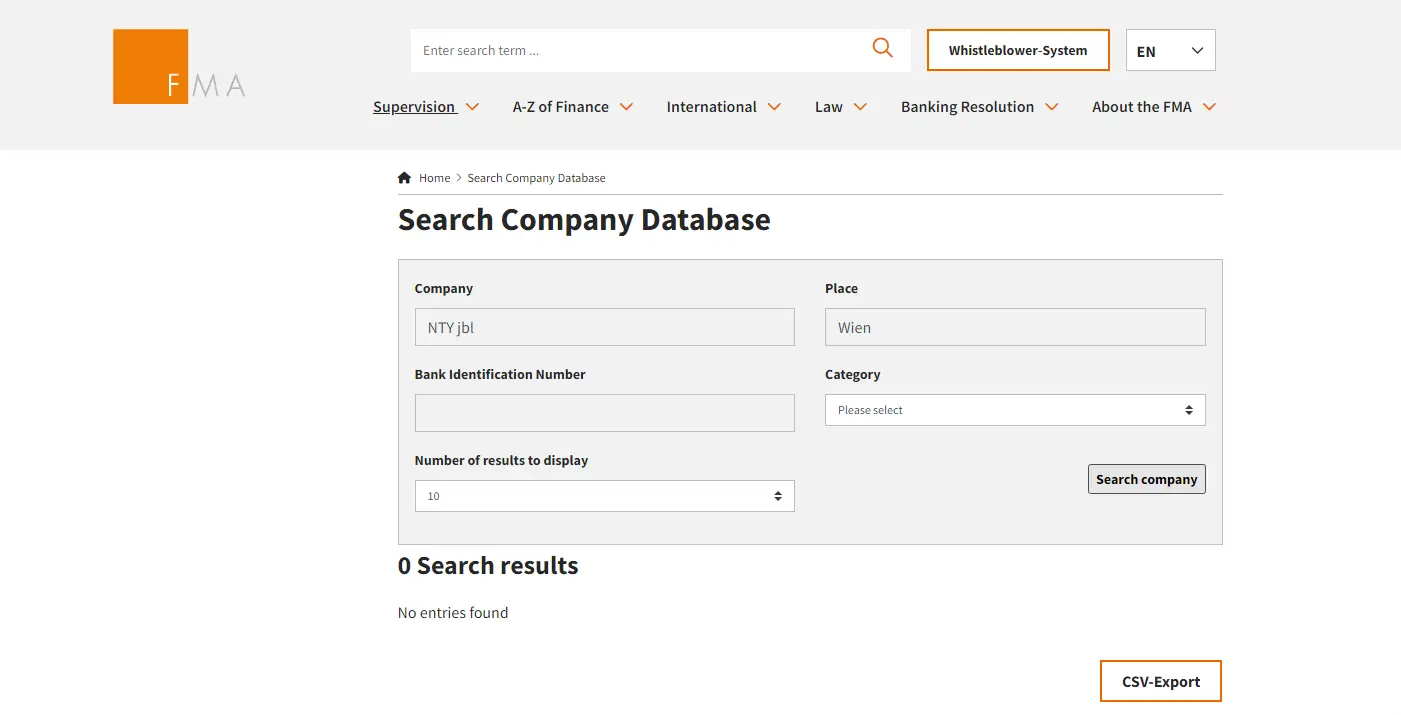Screen dimensions: 1401x715
Task: Expand the Banking Resolution chevron
Action: [x=1051, y=107]
